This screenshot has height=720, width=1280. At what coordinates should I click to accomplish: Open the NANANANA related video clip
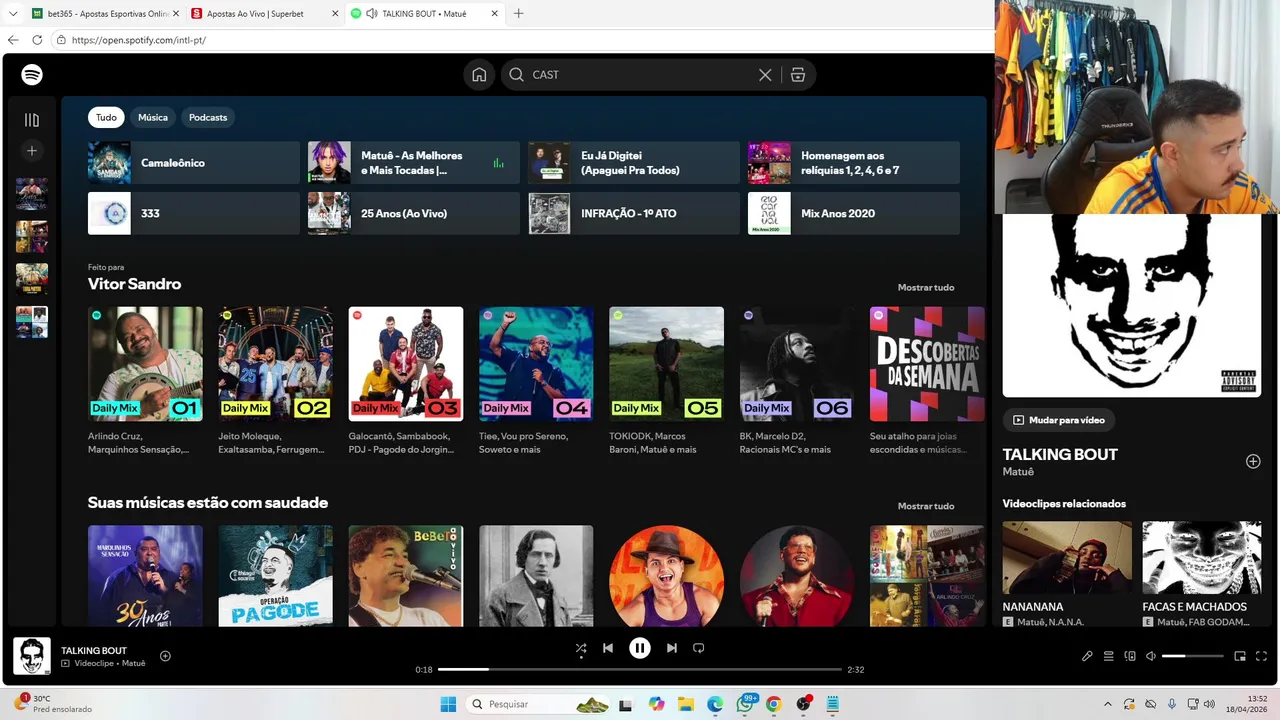tap(1068, 558)
